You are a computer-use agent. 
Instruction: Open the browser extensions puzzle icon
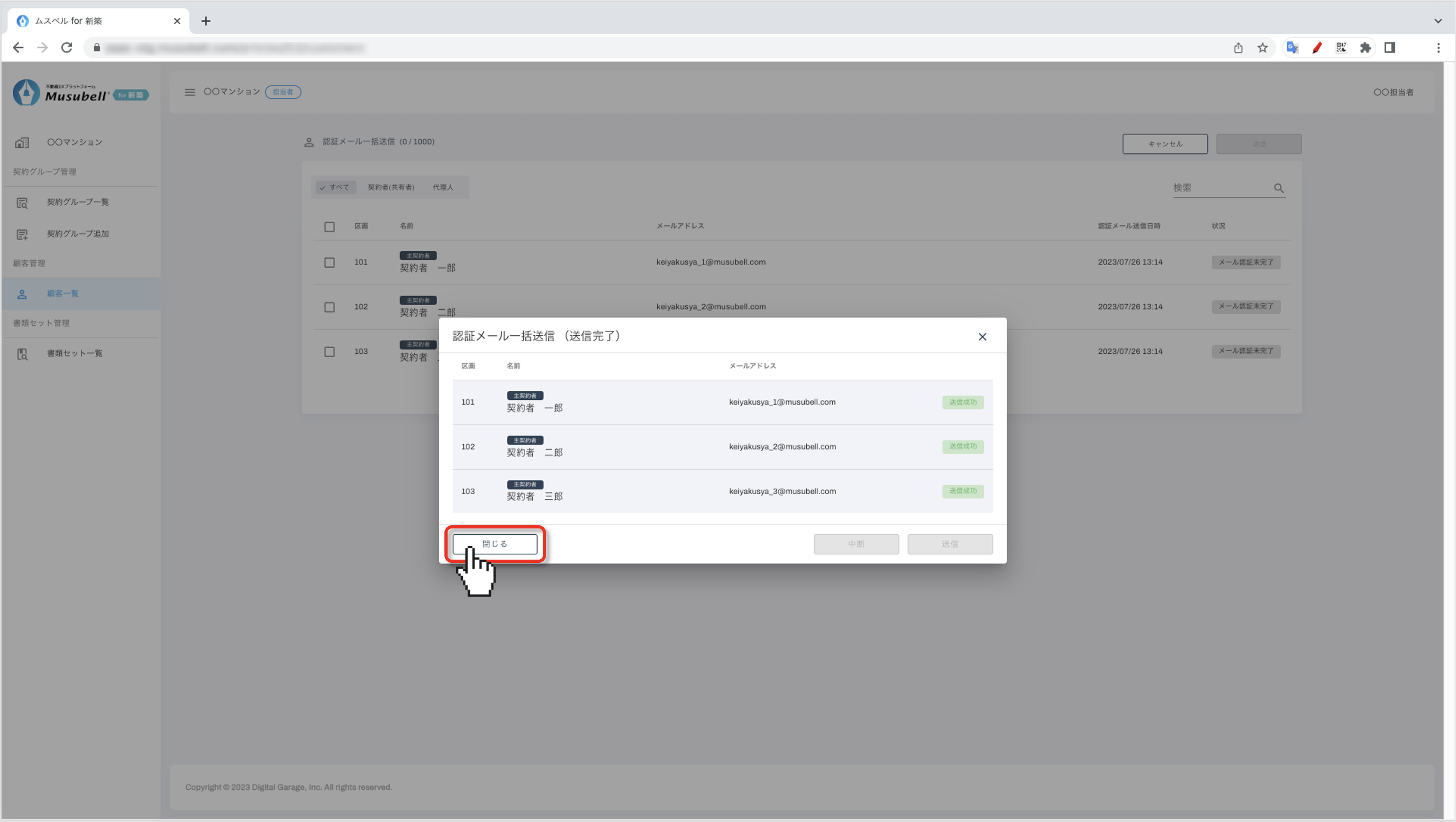coord(1365,48)
